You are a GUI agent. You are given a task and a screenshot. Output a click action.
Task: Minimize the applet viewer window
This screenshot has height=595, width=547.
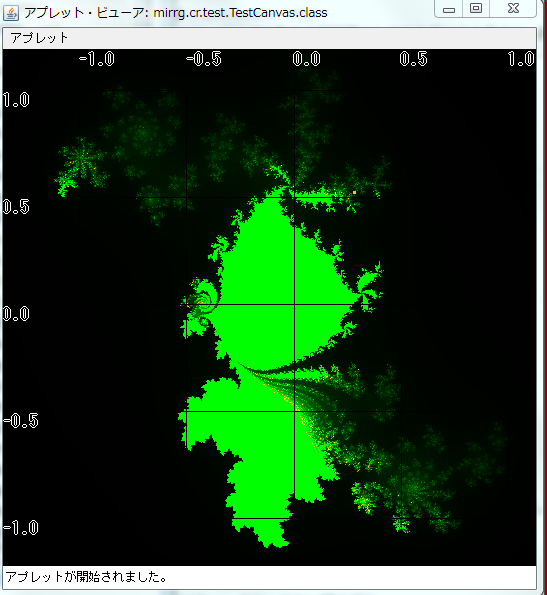click(x=449, y=9)
